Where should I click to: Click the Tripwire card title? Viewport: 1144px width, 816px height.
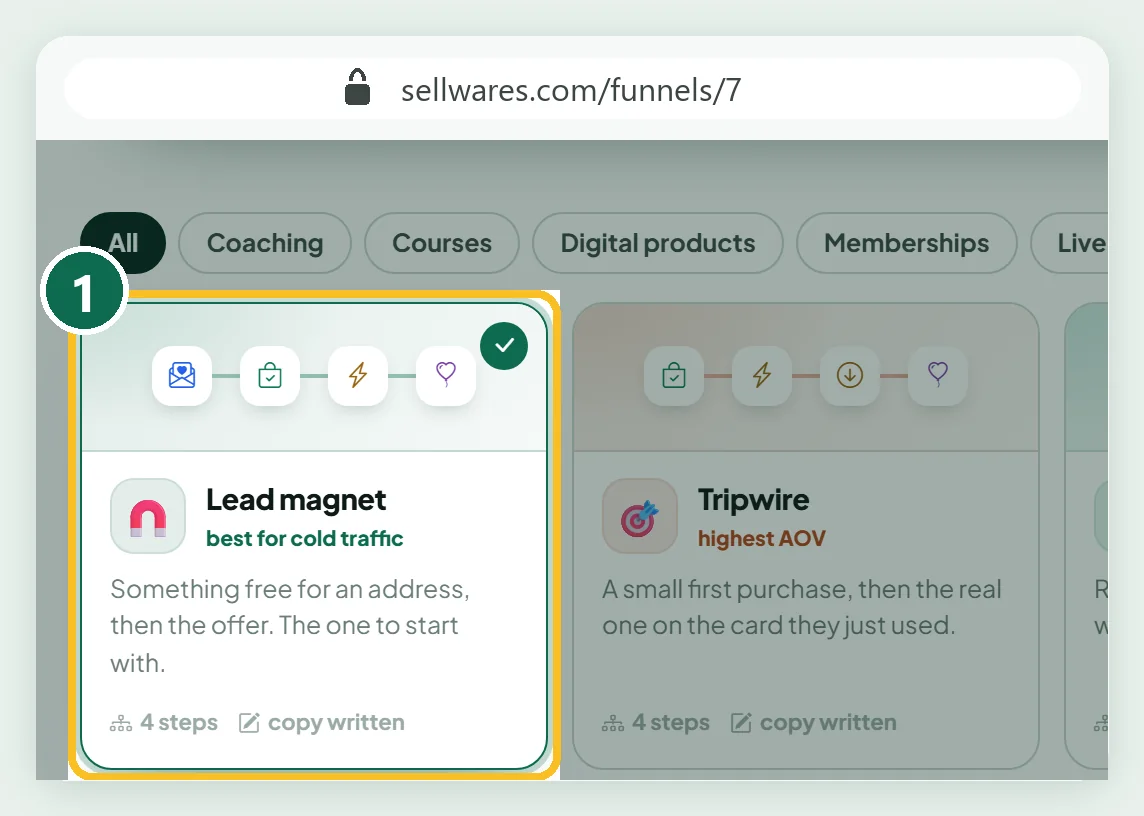coord(754,500)
